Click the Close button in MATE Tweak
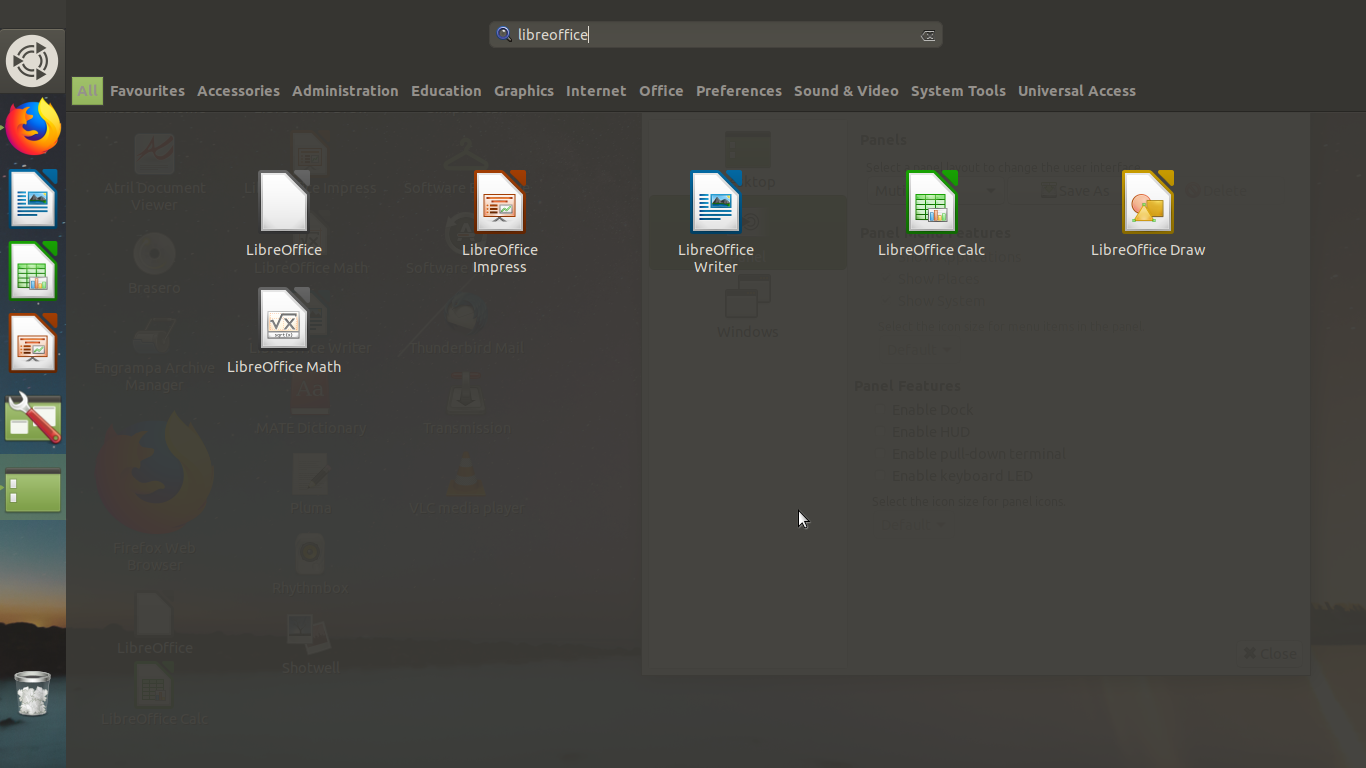The image size is (1366, 768). (1269, 653)
